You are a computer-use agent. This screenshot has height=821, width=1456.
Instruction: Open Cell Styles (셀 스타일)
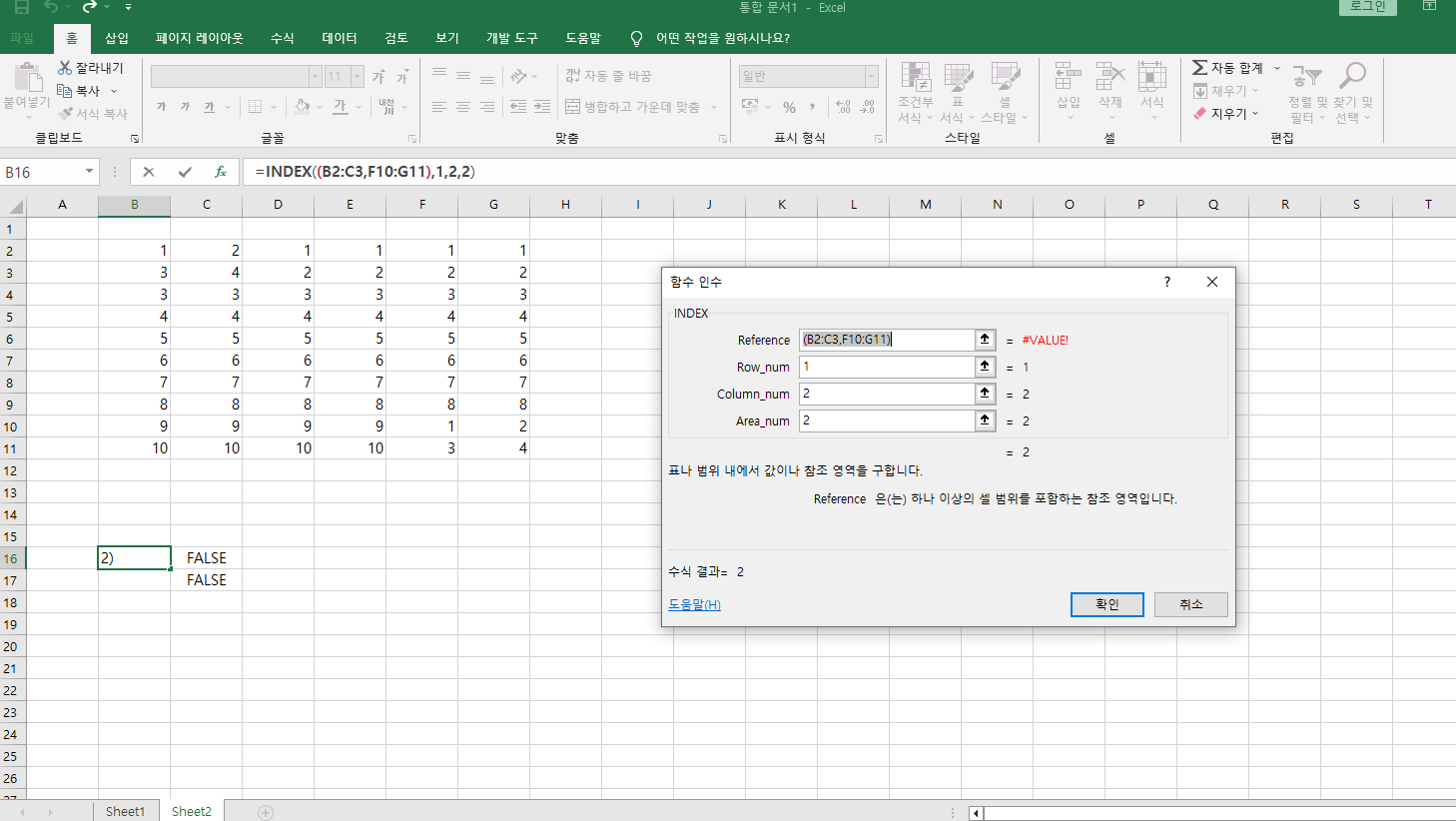point(1005,93)
